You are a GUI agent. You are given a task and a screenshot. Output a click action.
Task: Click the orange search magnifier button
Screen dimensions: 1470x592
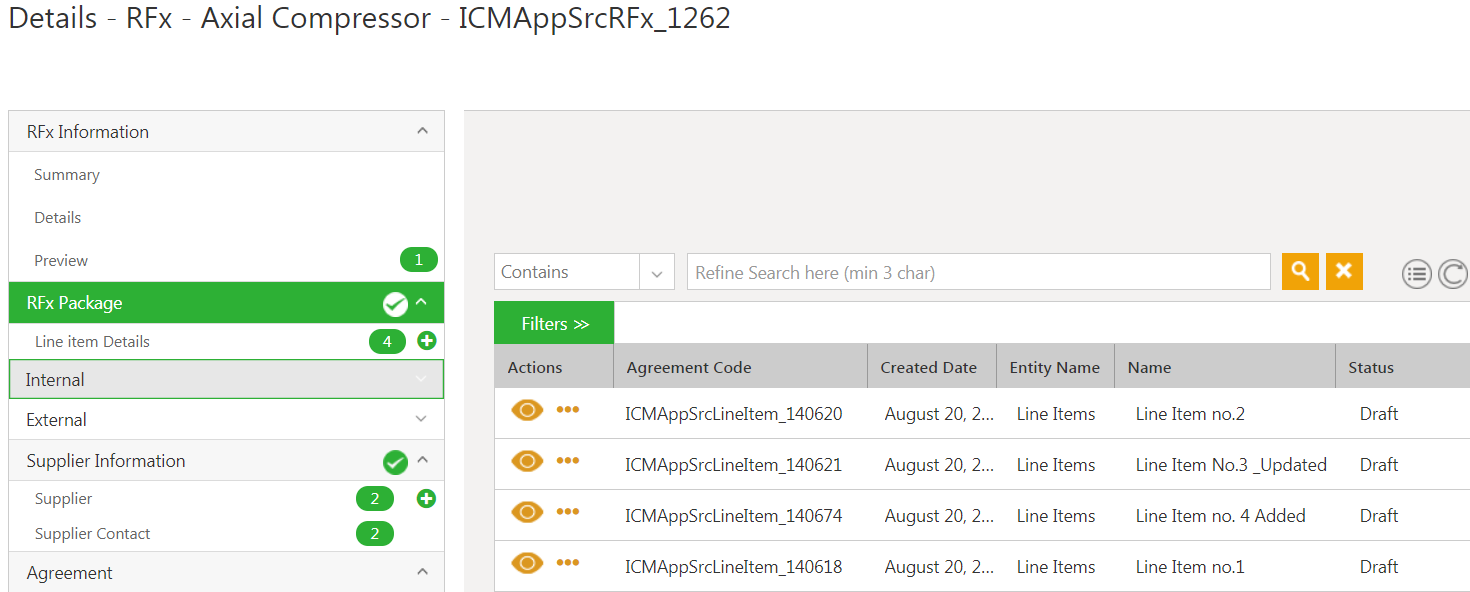[1300, 272]
